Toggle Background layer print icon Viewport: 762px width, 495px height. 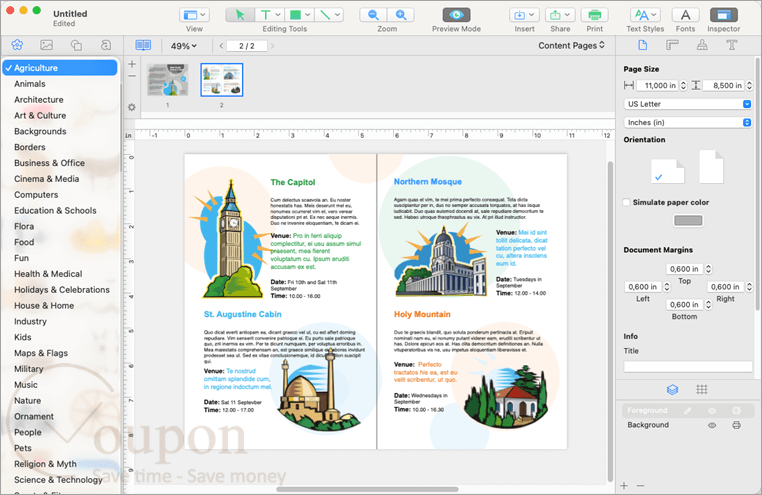click(x=736, y=425)
